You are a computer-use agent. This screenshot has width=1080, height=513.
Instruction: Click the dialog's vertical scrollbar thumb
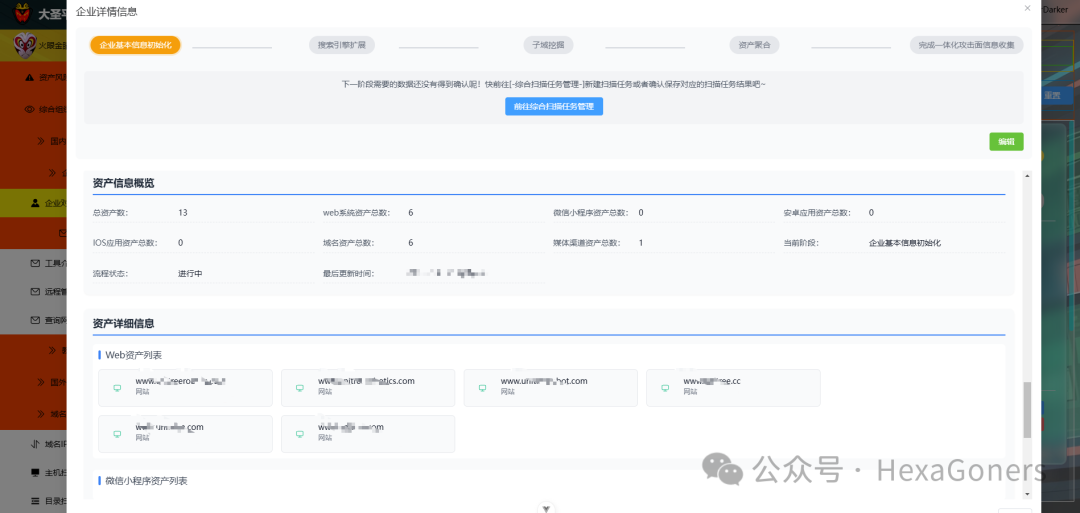click(1028, 410)
